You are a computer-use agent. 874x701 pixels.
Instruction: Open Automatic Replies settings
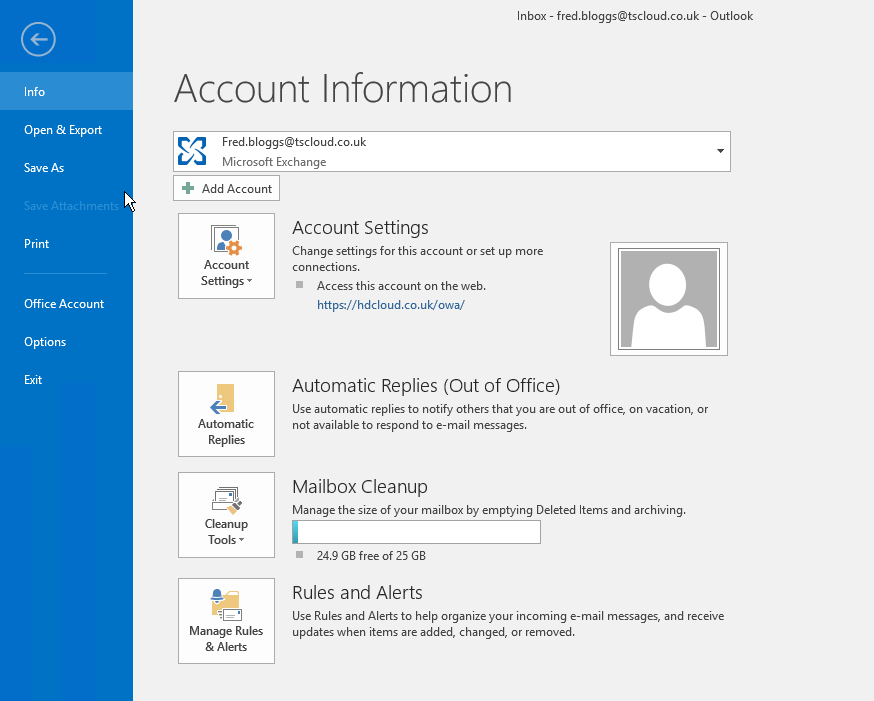click(x=226, y=414)
